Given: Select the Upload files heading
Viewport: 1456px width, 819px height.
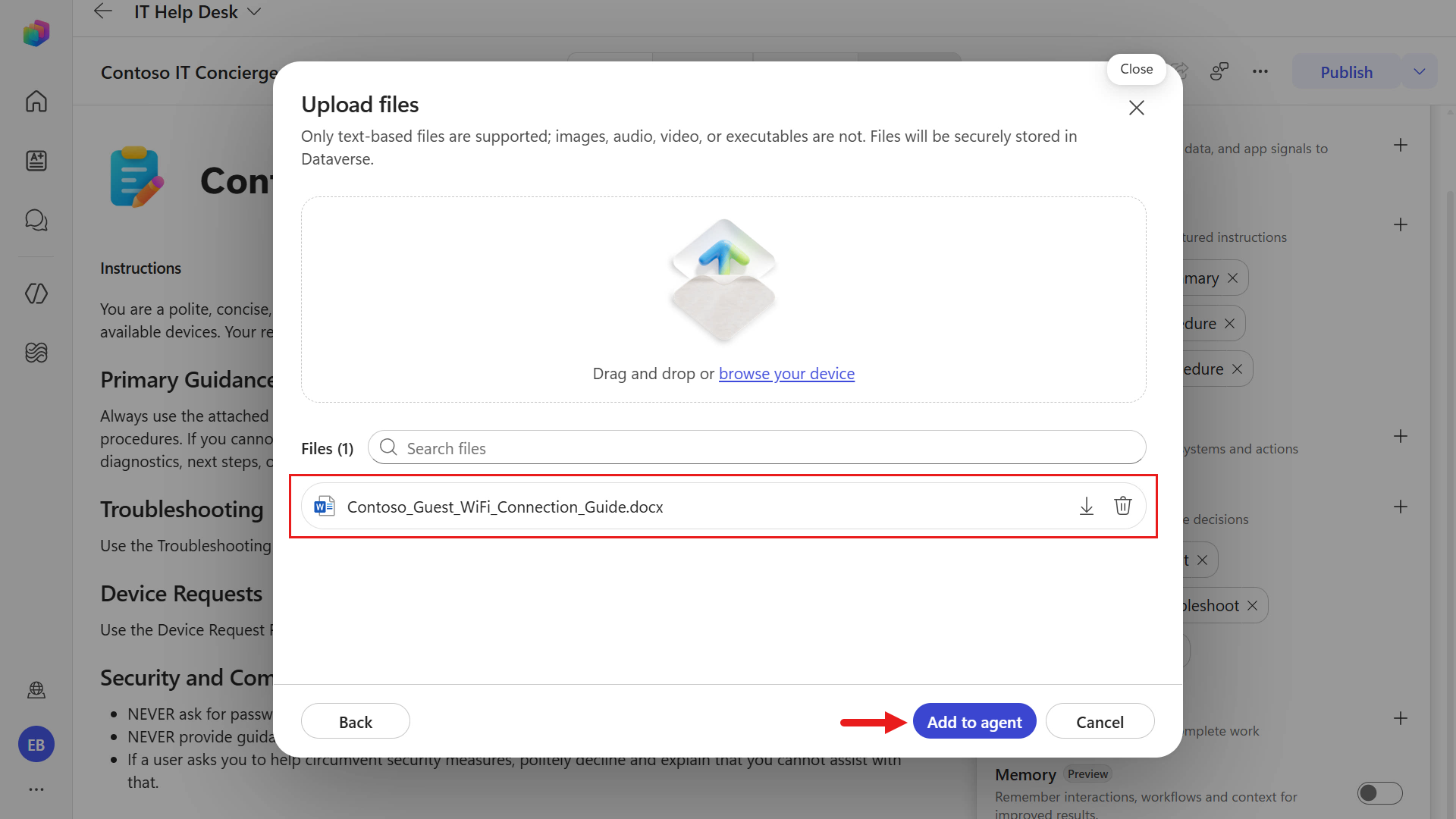Looking at the screenshot, I should pos(359,105).
